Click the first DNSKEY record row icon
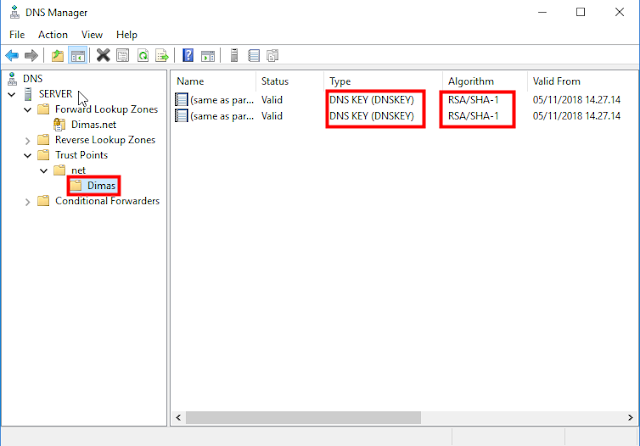The height and width of the screenshot is (446, 640). tap(181, 99)
